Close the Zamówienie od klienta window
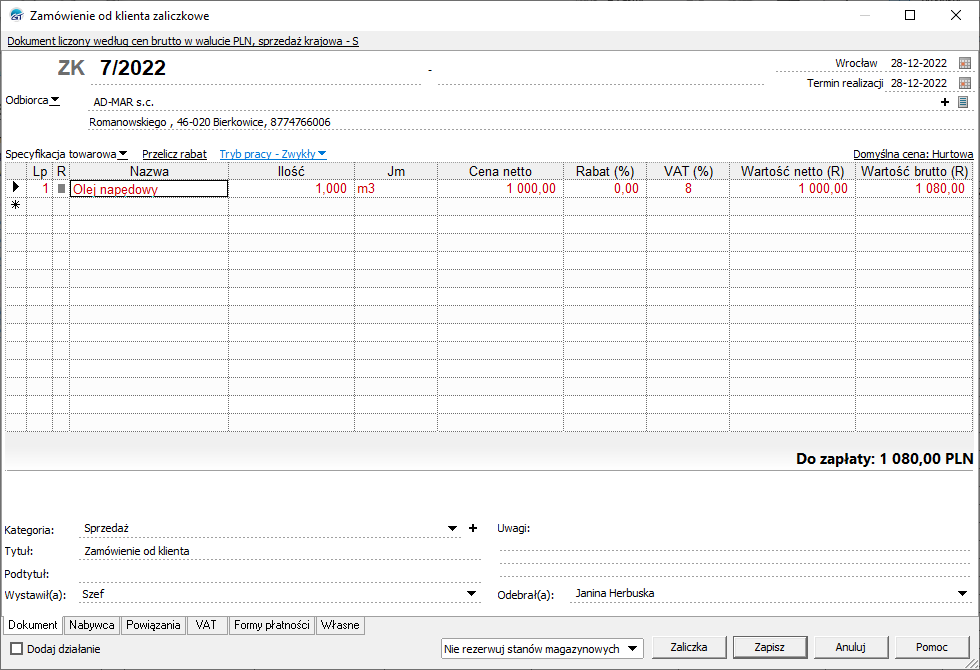 (956, 15)
